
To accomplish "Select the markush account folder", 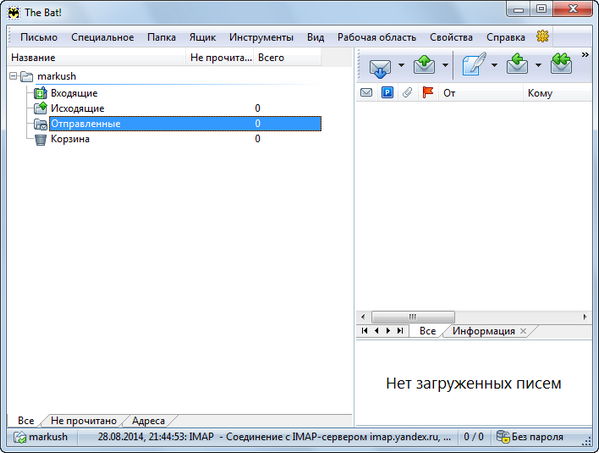I will coord(57,76).
